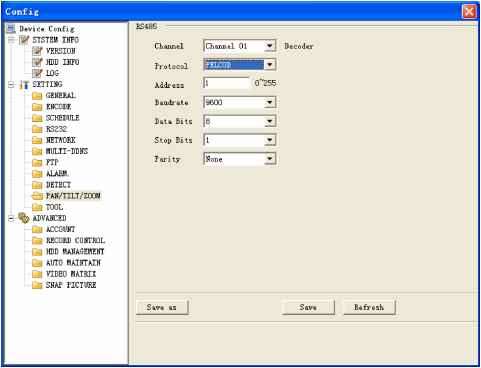This screenshot has width=481, height=368.
Task: Click the Refresh button
Action: (x=369, y=307)
